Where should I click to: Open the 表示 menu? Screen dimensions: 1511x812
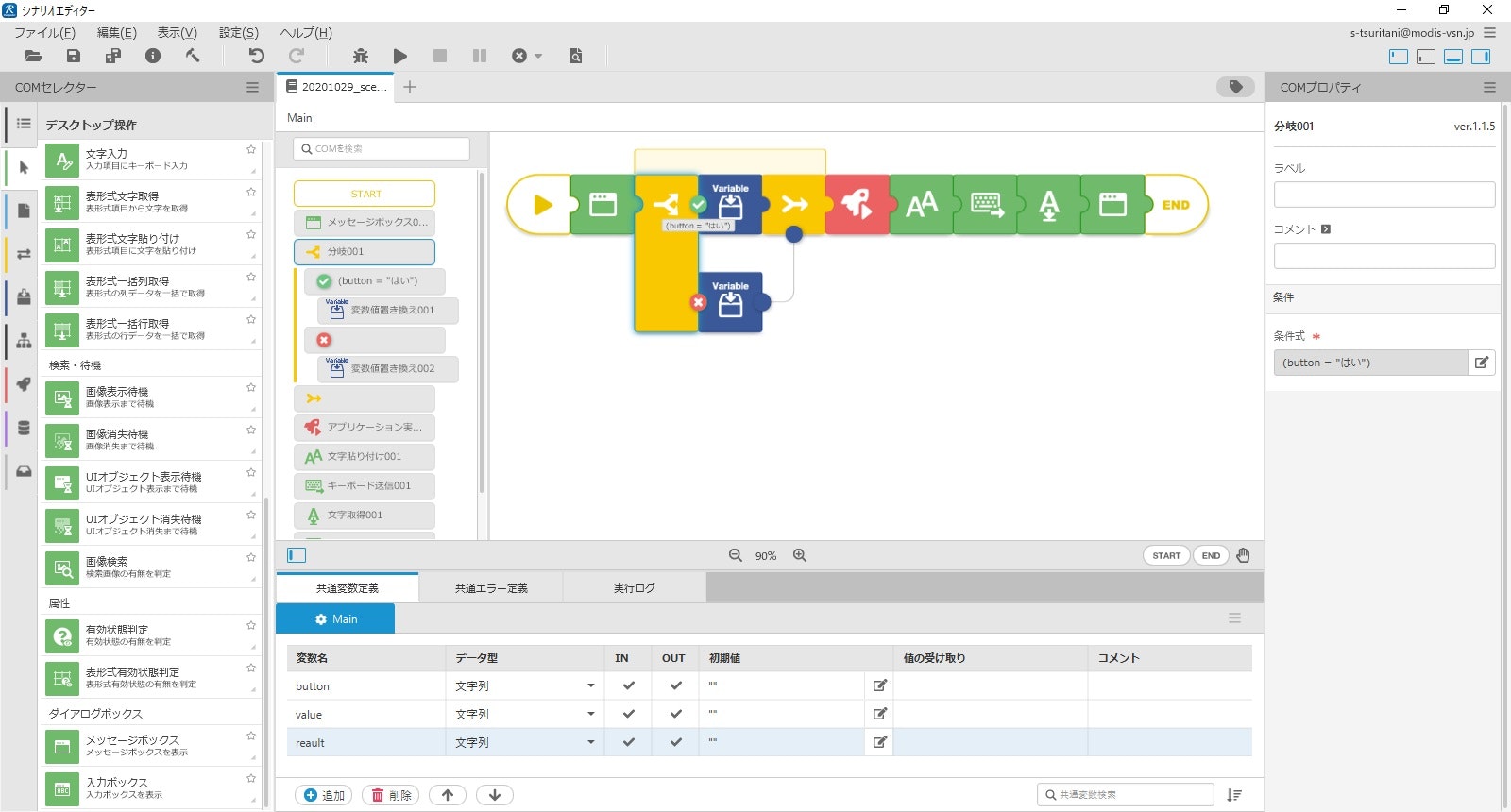178,33
